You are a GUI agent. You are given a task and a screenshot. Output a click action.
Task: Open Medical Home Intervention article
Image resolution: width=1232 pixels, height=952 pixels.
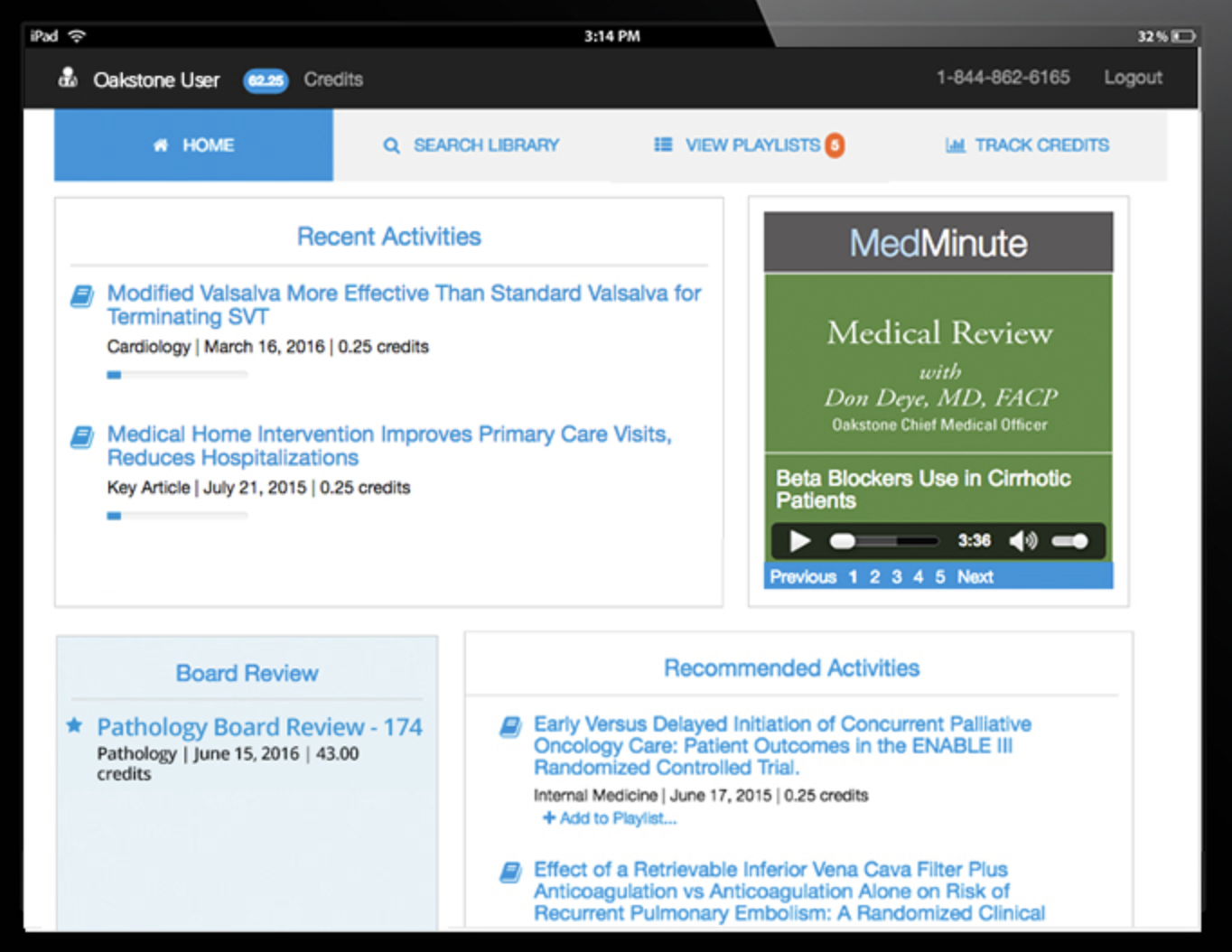point(389,445)
